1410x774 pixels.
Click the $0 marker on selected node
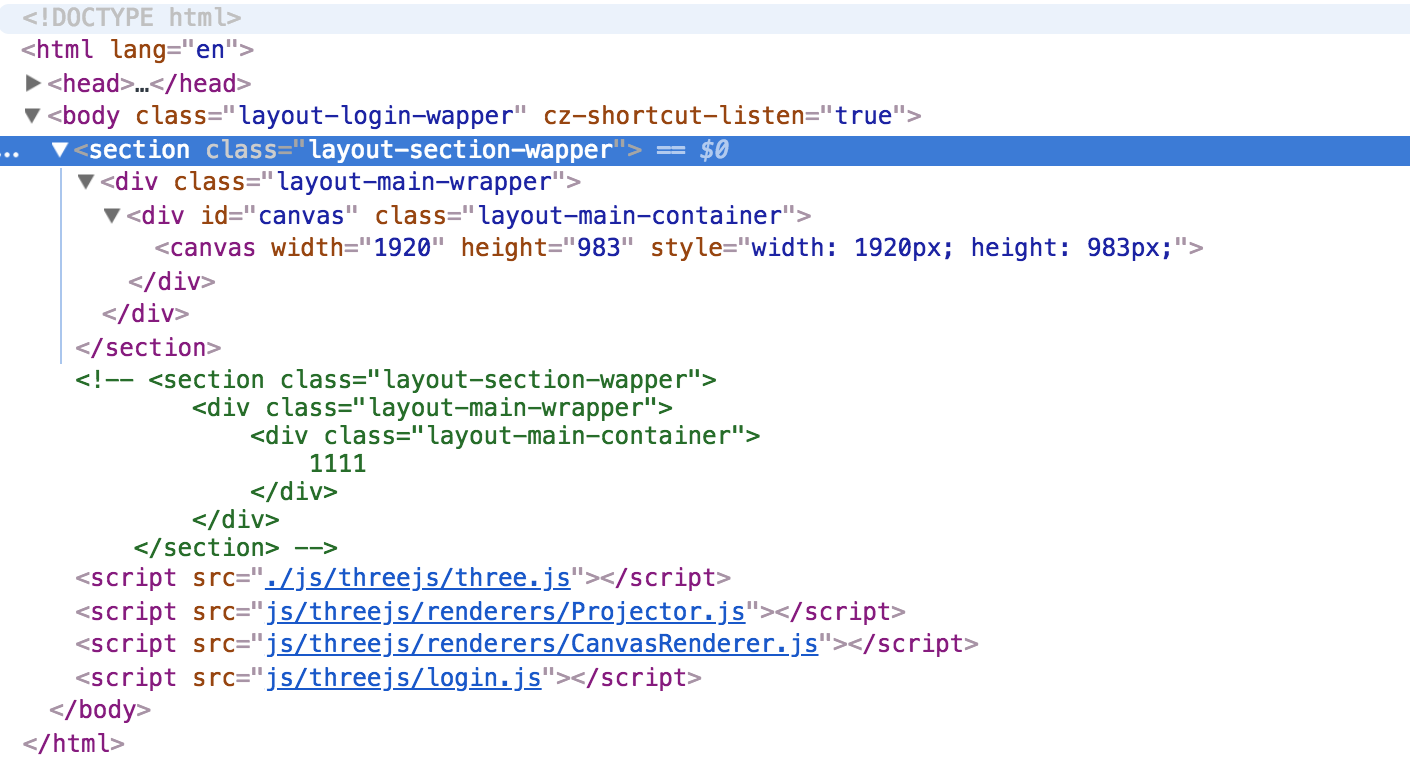pyautogui.click(x=715, y=150)
